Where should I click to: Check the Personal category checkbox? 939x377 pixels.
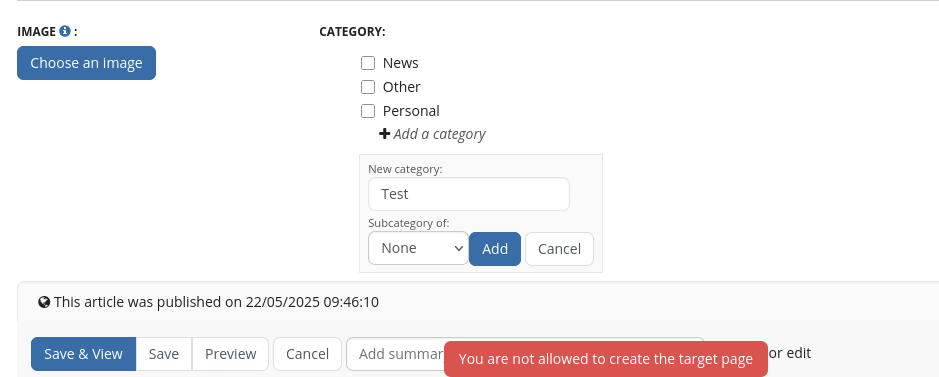pos(368,111)
